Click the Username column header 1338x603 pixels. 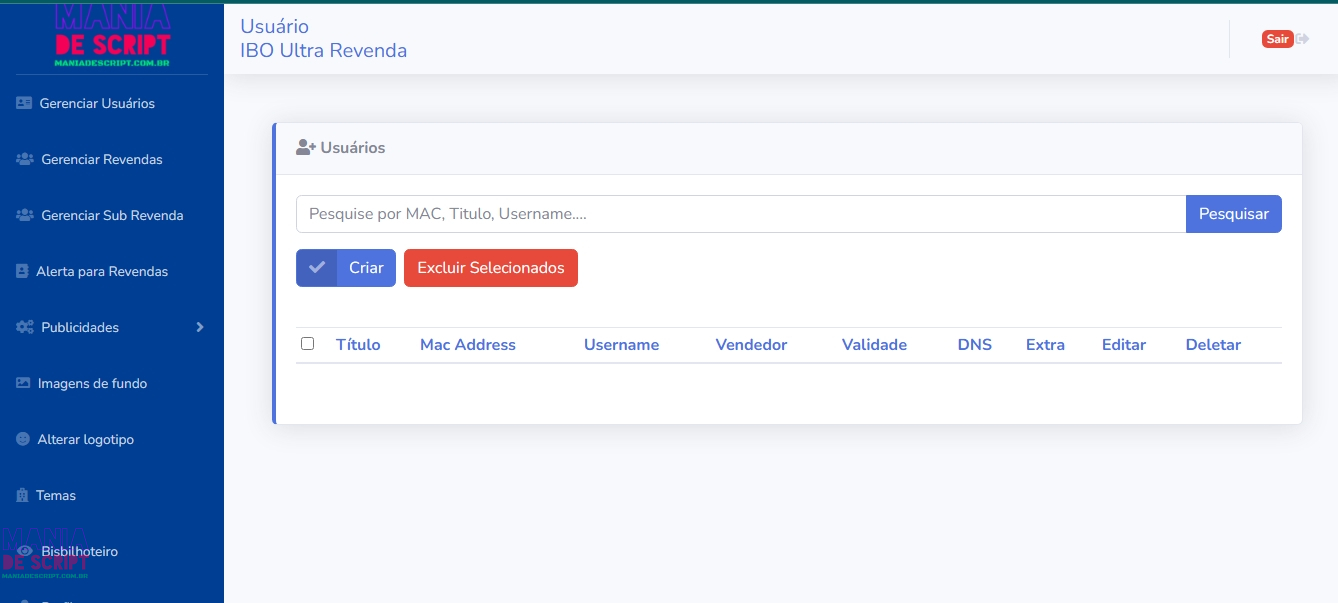tap(622, 345)
